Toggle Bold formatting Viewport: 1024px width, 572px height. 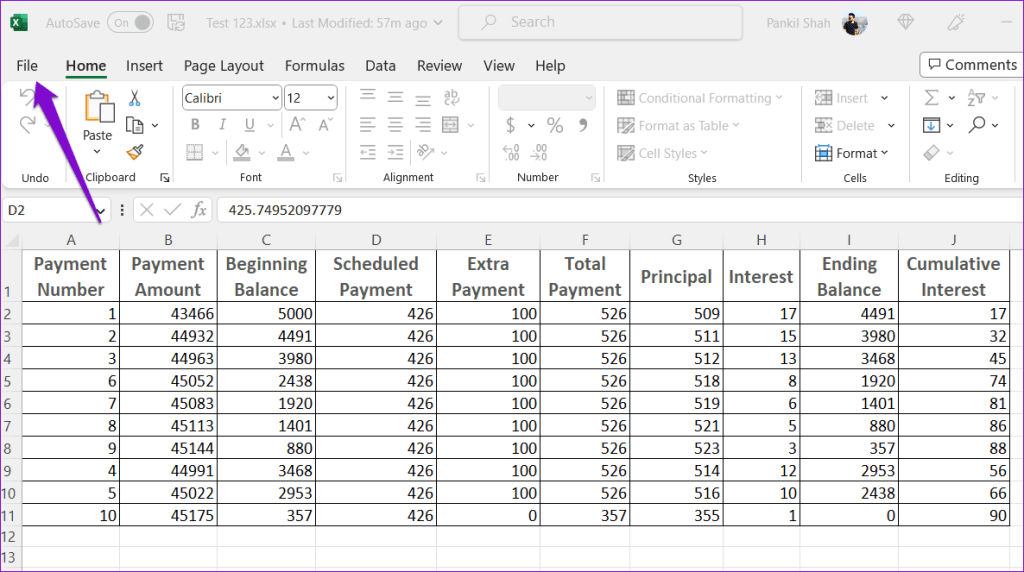click(195, 125)
